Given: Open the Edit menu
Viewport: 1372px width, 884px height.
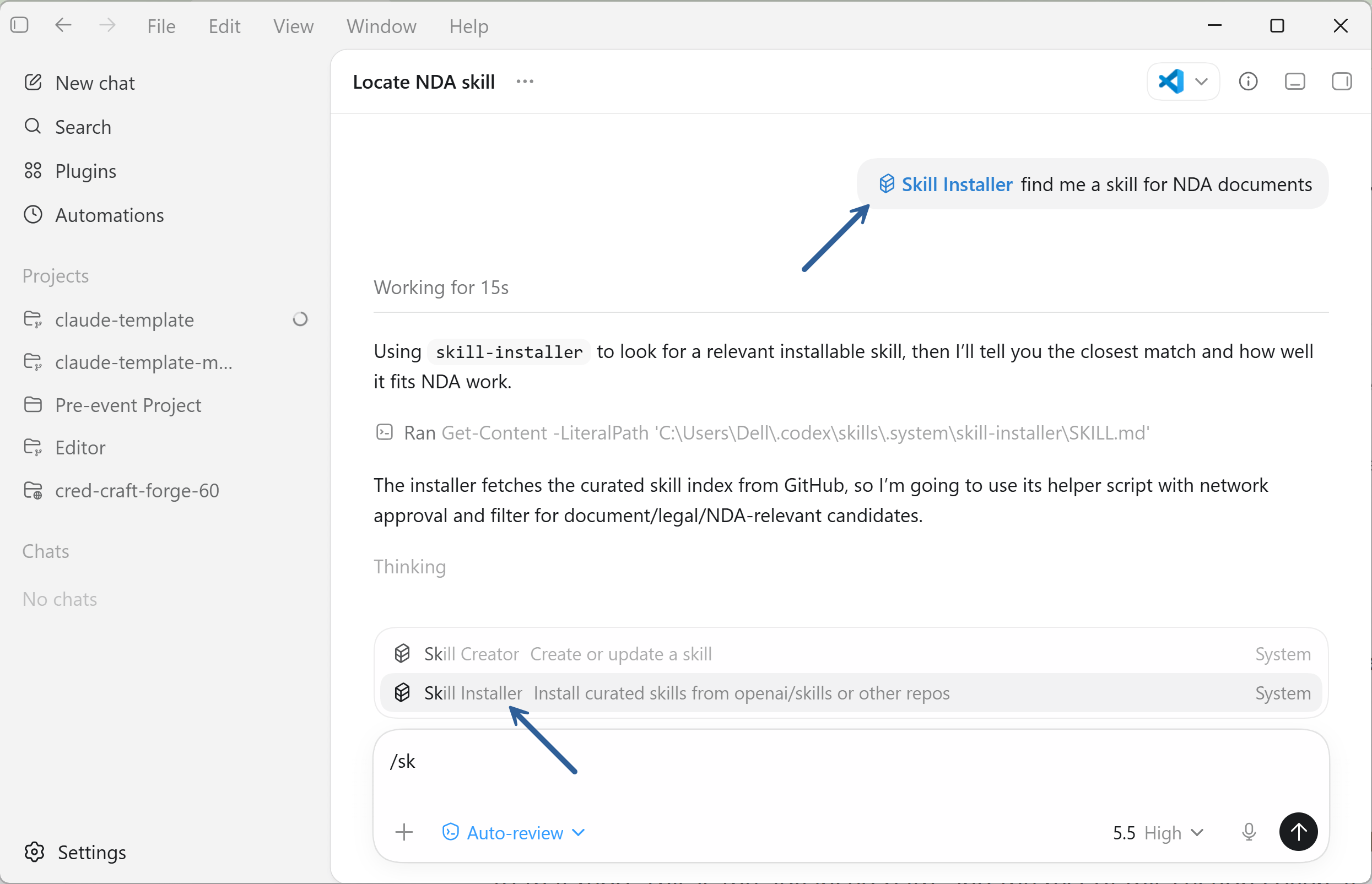Looking at the screenshot, I should (x=224, y=26).
